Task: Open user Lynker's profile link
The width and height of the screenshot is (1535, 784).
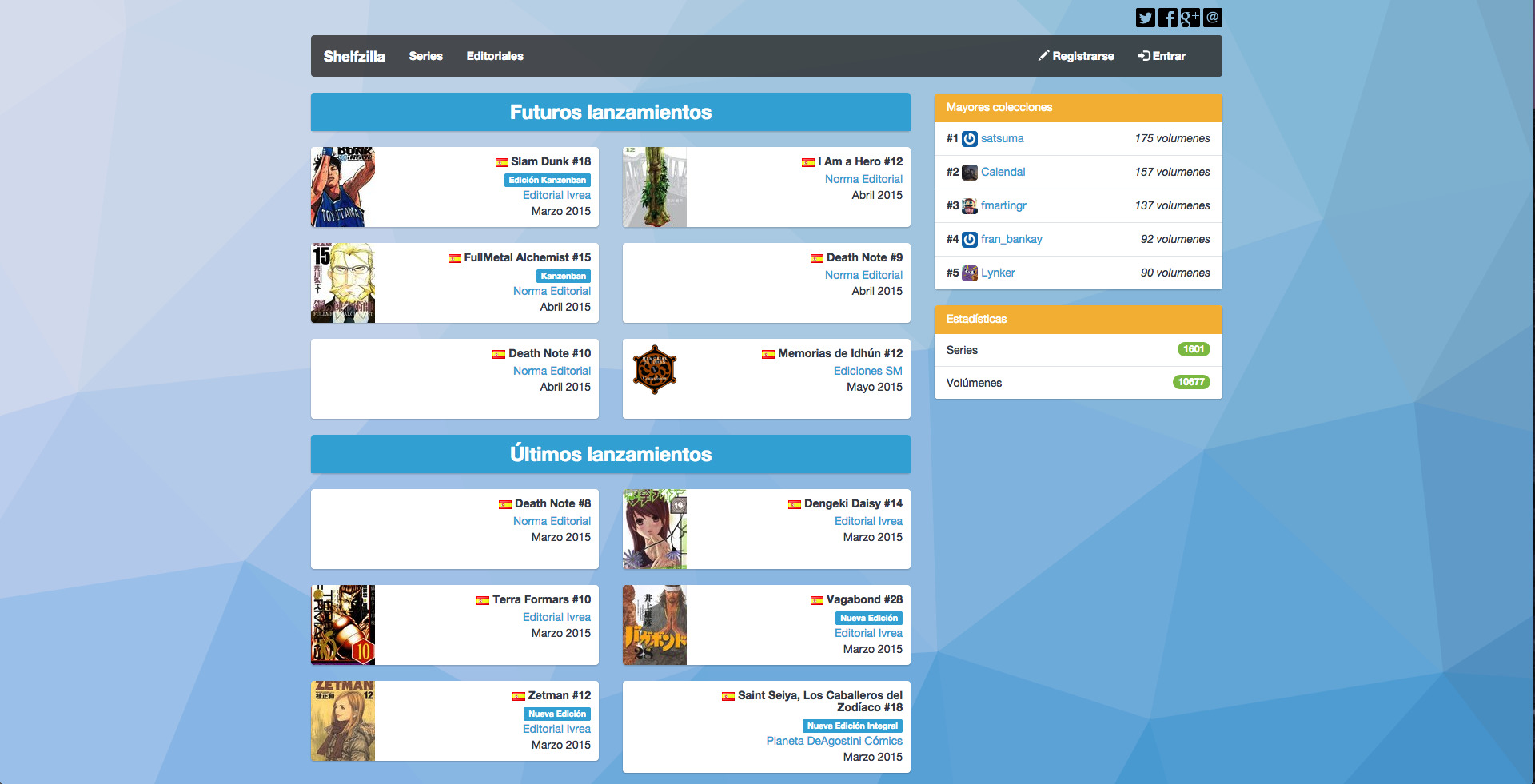Action: coord(998,273)
